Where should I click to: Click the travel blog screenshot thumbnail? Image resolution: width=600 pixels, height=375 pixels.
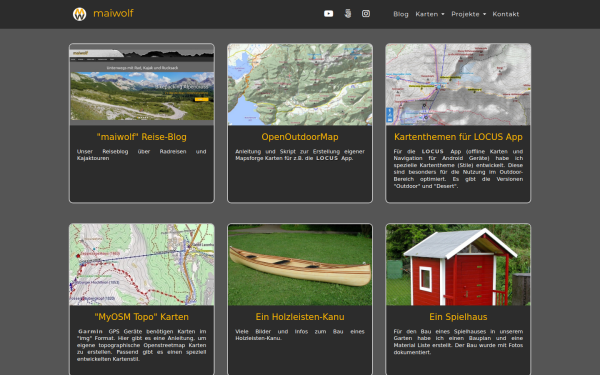(142, 85)
